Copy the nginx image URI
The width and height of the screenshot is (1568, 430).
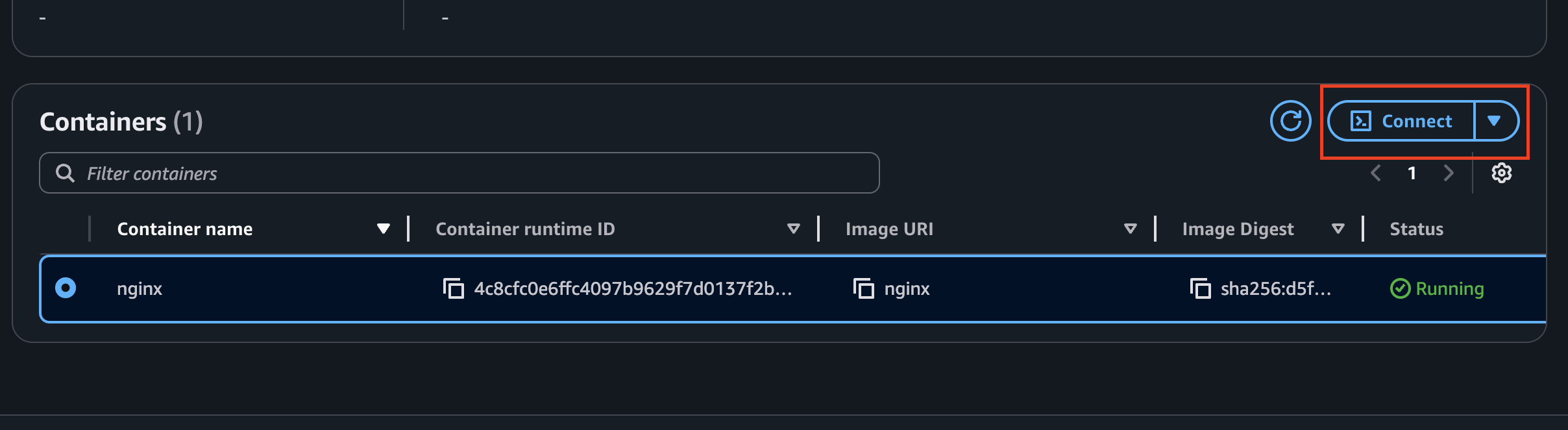click(864, 288)
